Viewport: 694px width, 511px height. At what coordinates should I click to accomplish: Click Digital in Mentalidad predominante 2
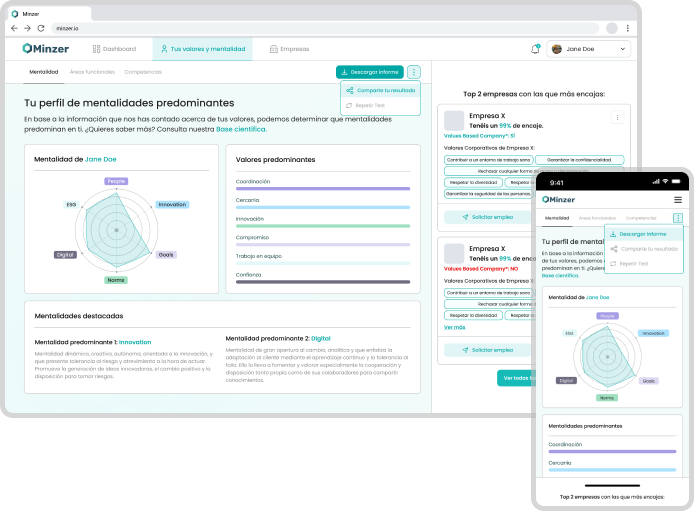click(320, 338)
